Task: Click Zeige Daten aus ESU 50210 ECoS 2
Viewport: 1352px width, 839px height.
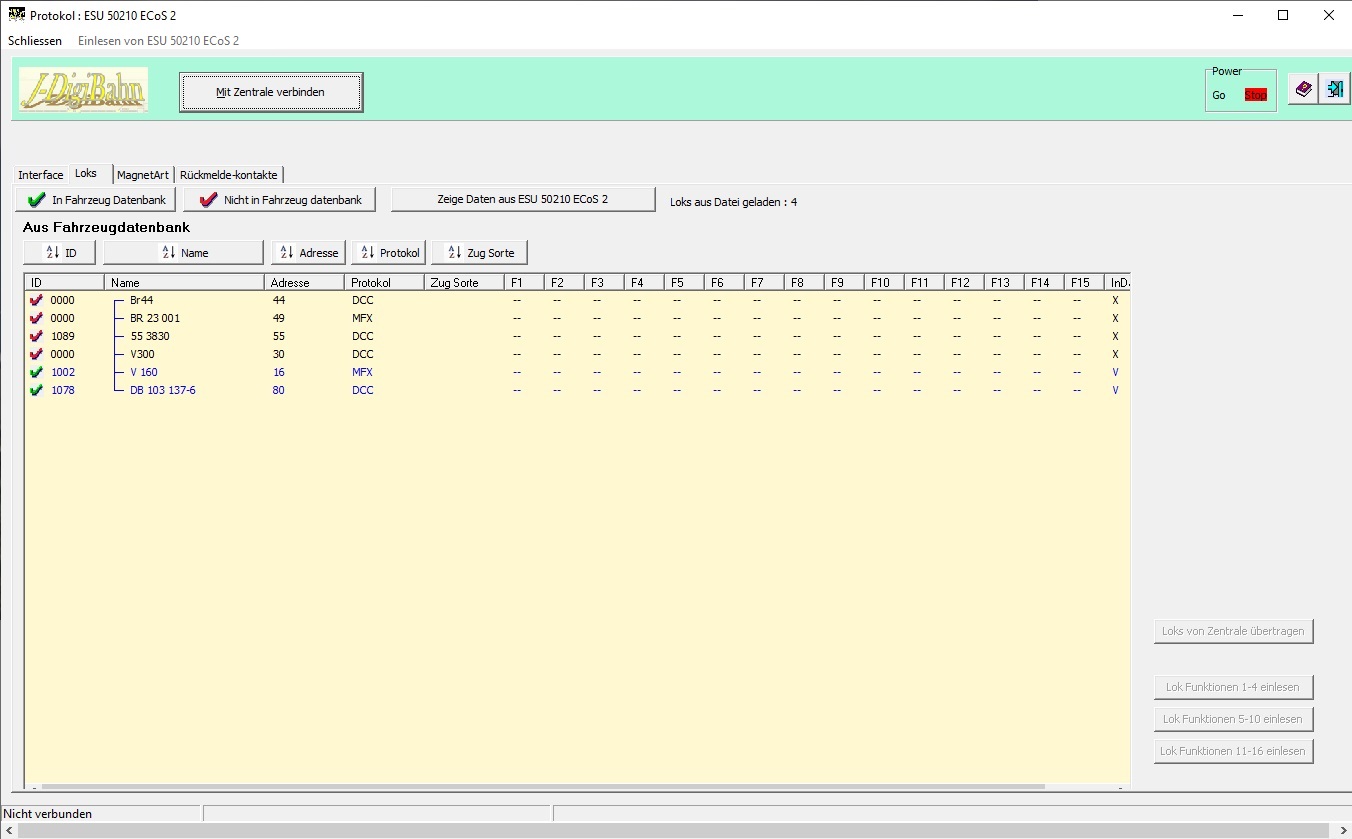Action: pyautogui.click(x=523, y=199)
